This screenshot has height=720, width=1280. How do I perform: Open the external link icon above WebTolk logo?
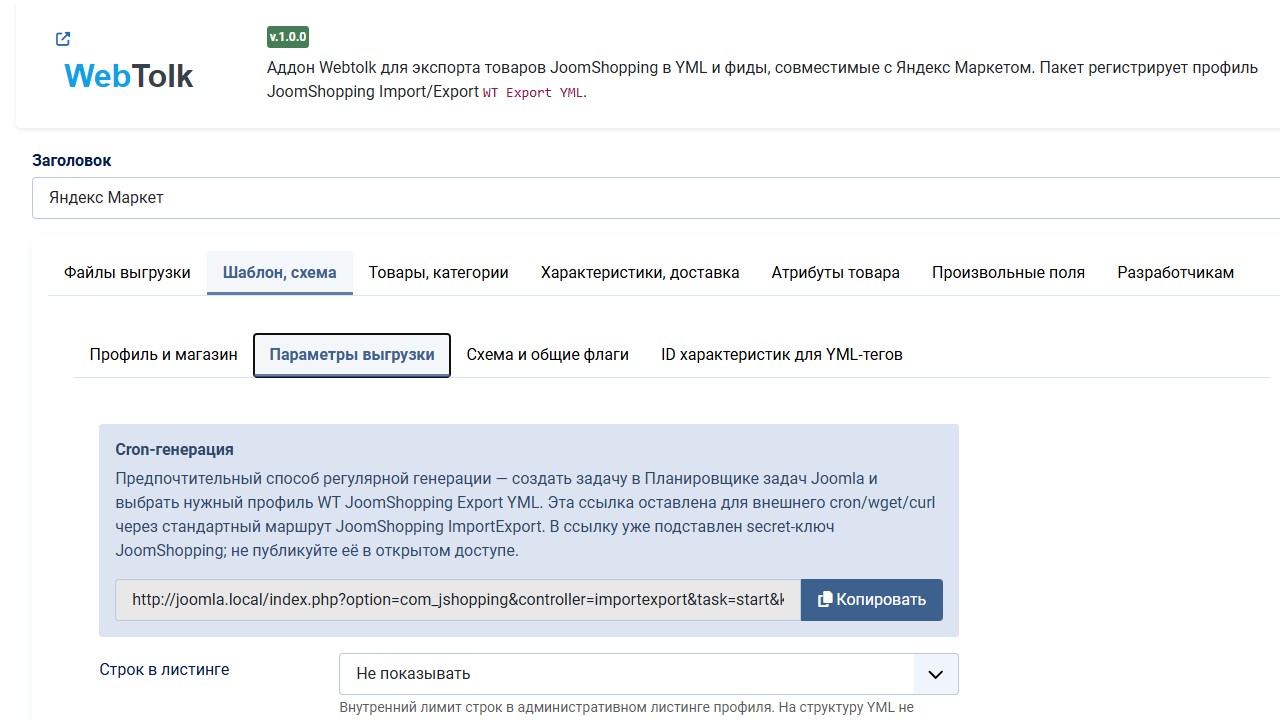pyautogui.click(x=63, y=39)
